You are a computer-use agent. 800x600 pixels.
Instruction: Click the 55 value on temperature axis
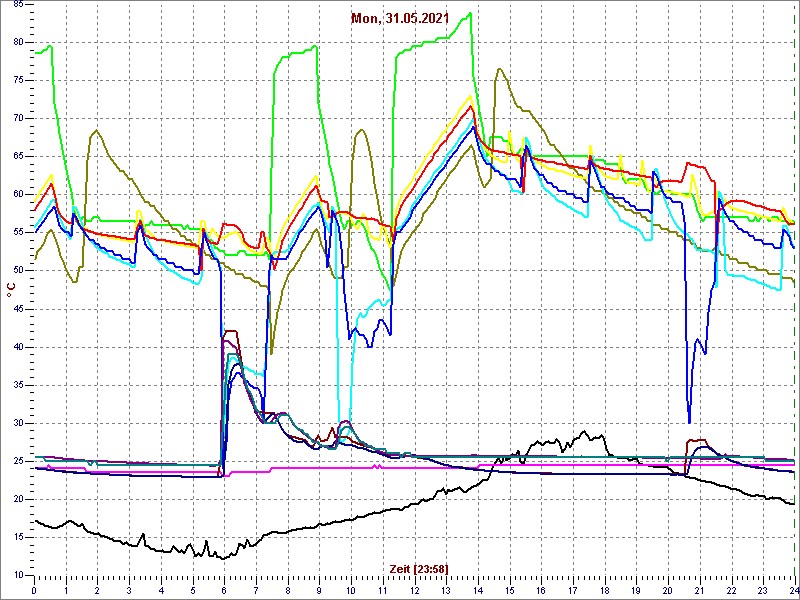point(19,233)
